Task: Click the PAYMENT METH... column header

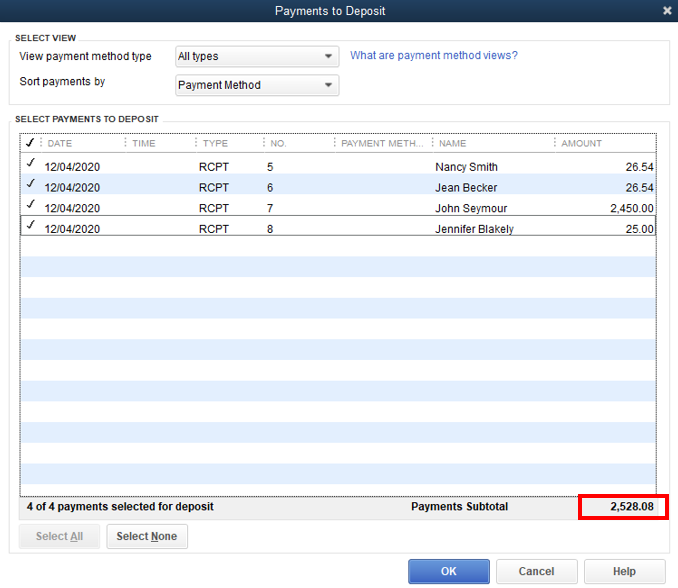Action: coord(383,143)
